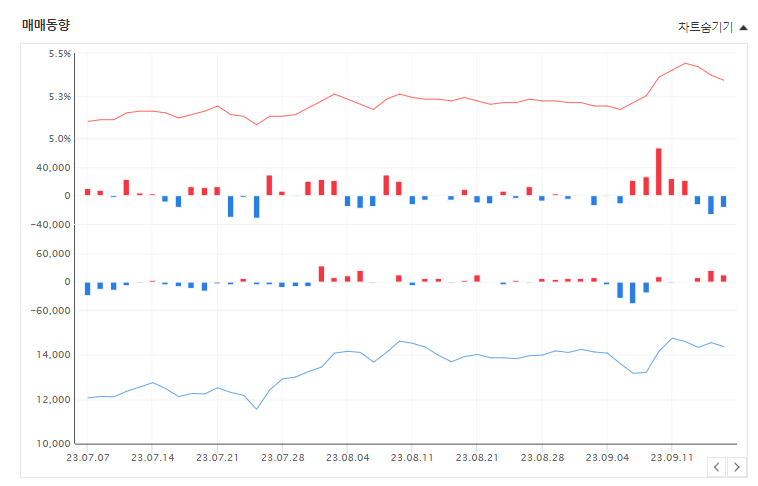
Task: Click the up arrow beside 차트숨기기
Action: tap(743, 28)
